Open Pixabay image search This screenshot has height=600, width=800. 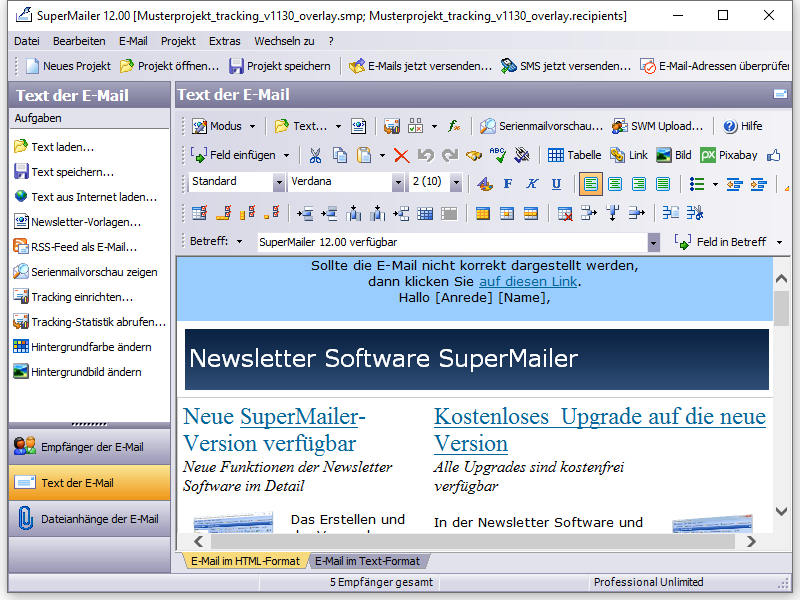[729, 155]
